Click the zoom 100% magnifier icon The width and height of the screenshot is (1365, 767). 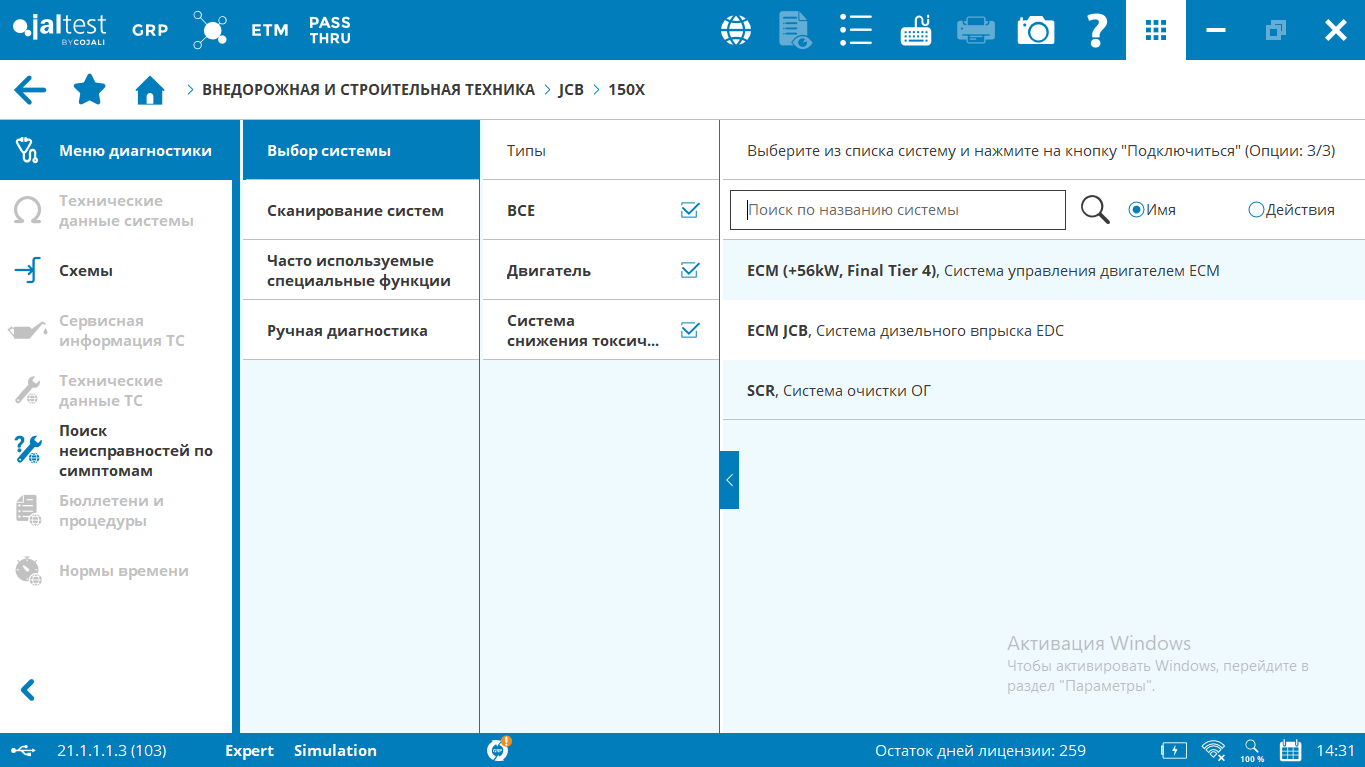(1252, 750)
